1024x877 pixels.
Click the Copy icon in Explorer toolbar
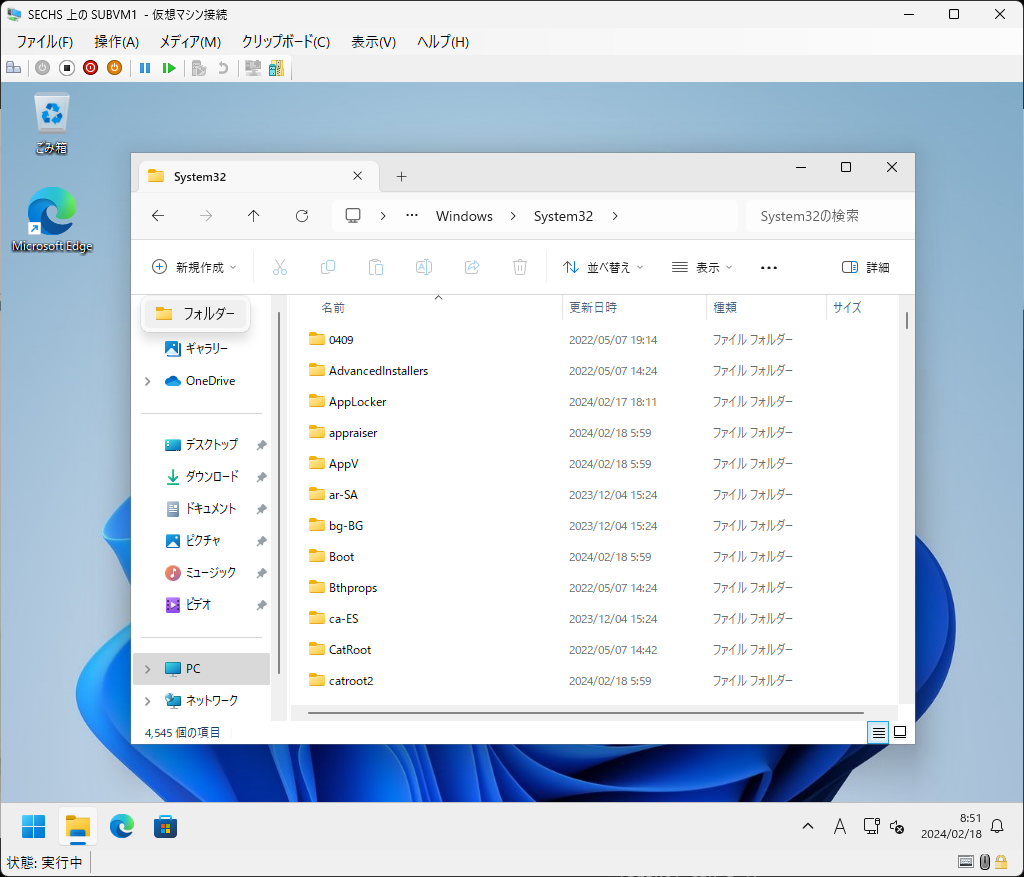tap(328, 267)
